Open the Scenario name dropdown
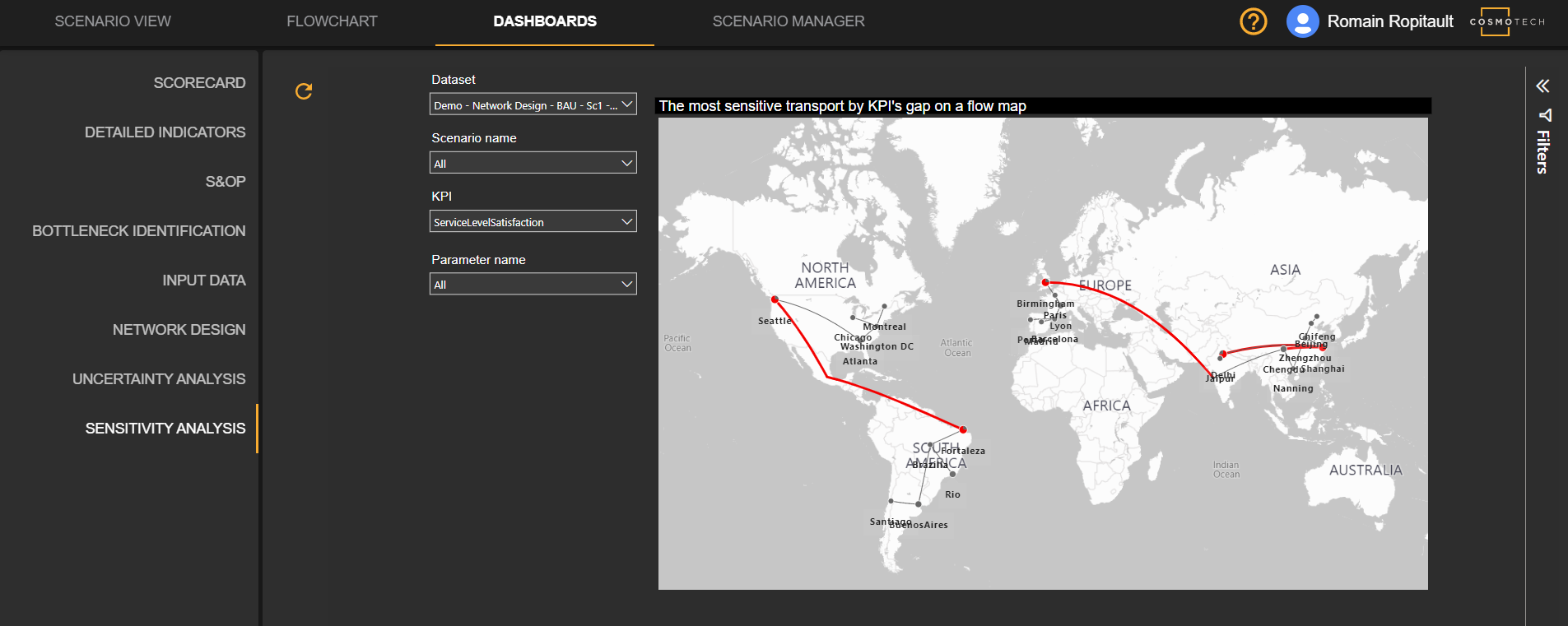This screenshot has height=626, width=1568. tap(533, 163)
